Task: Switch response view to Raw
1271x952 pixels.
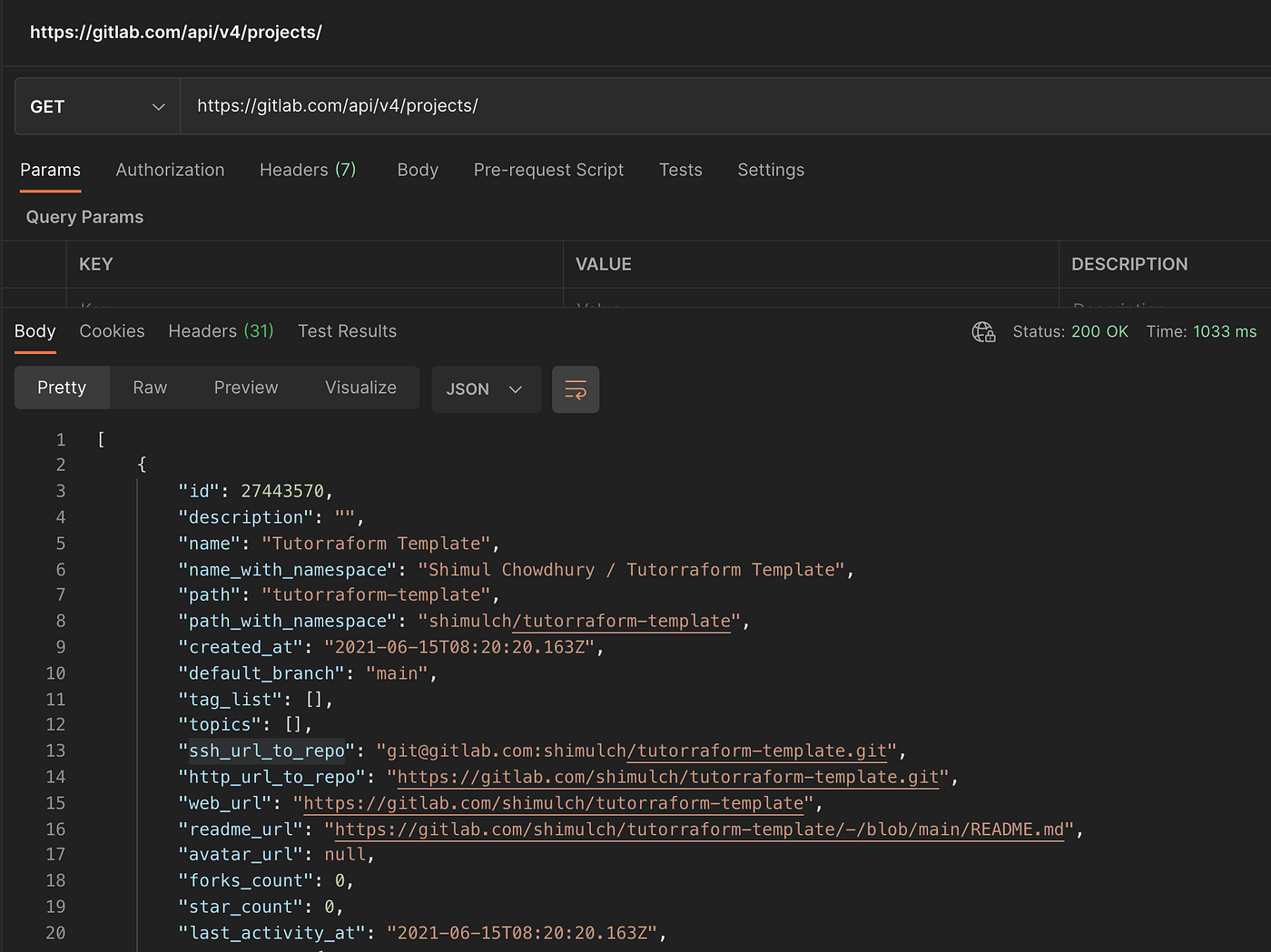Action: (x=150, y=388)
